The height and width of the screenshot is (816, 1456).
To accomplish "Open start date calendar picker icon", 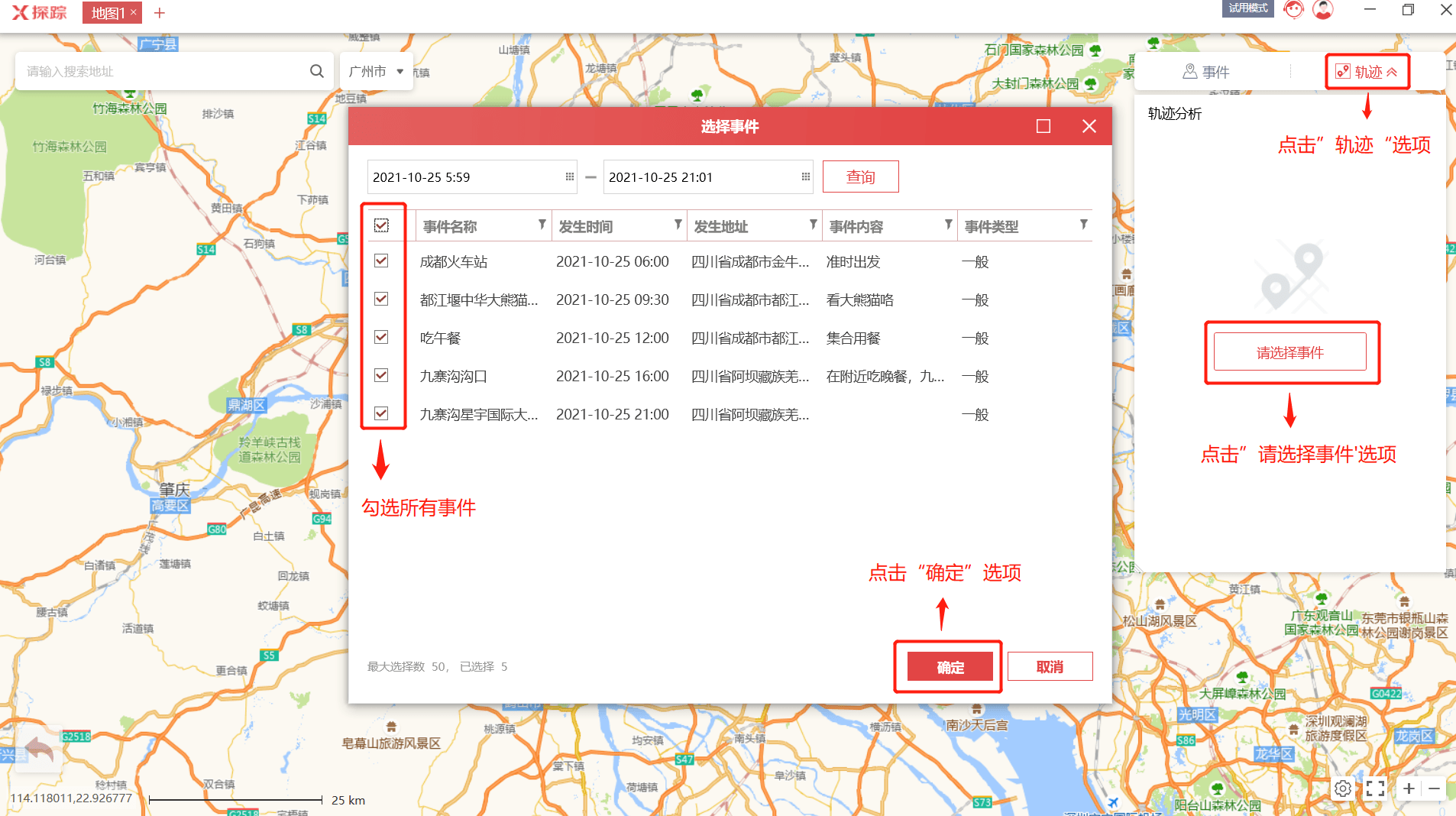I will coord(569,176).
